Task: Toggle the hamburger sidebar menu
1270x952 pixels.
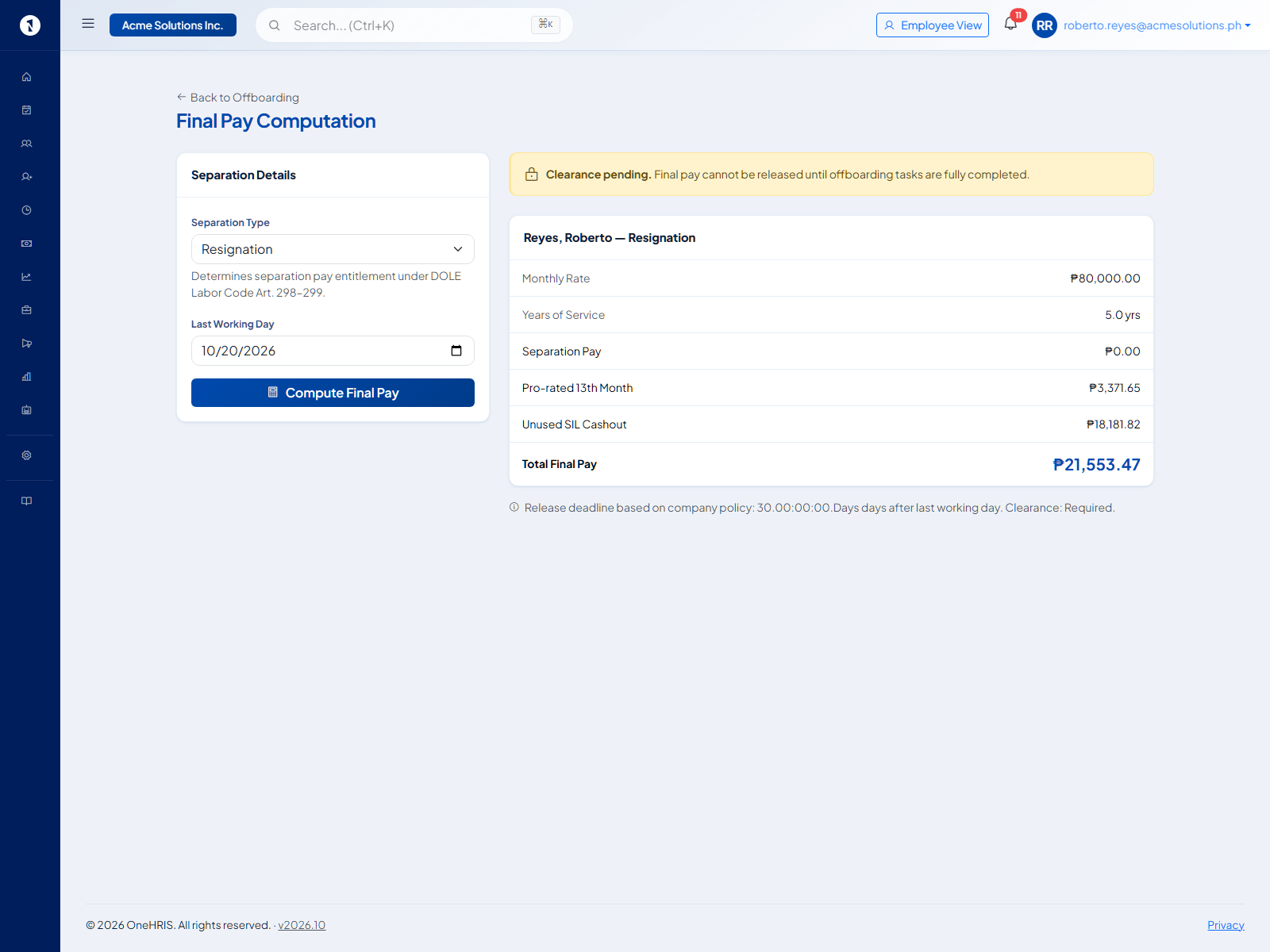Action: (88, 24)
